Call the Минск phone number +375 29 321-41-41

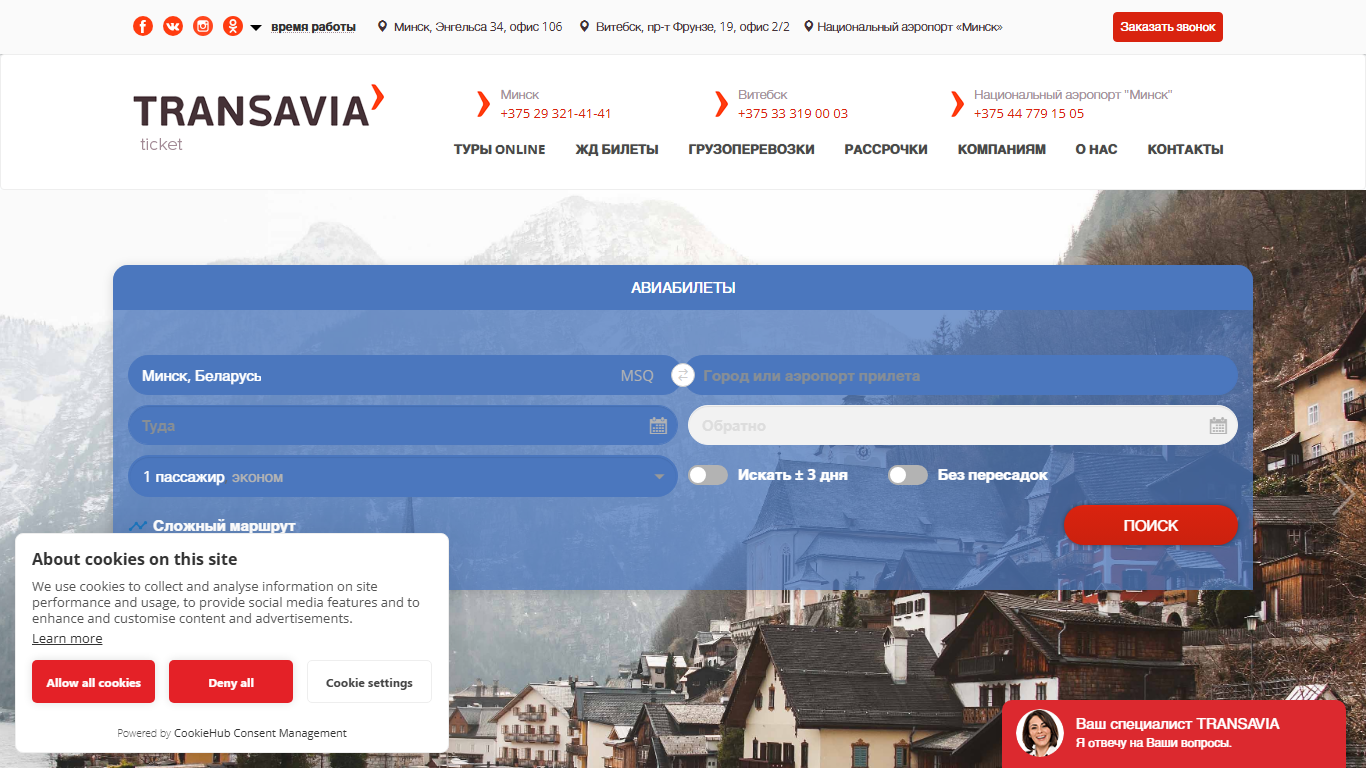[556, 114]
